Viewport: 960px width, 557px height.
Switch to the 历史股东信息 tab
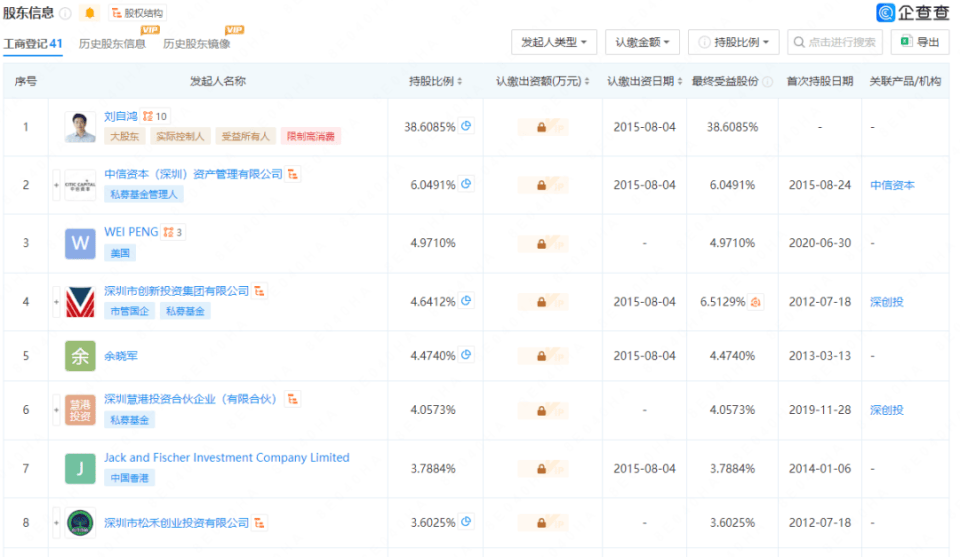pos(112,44)
